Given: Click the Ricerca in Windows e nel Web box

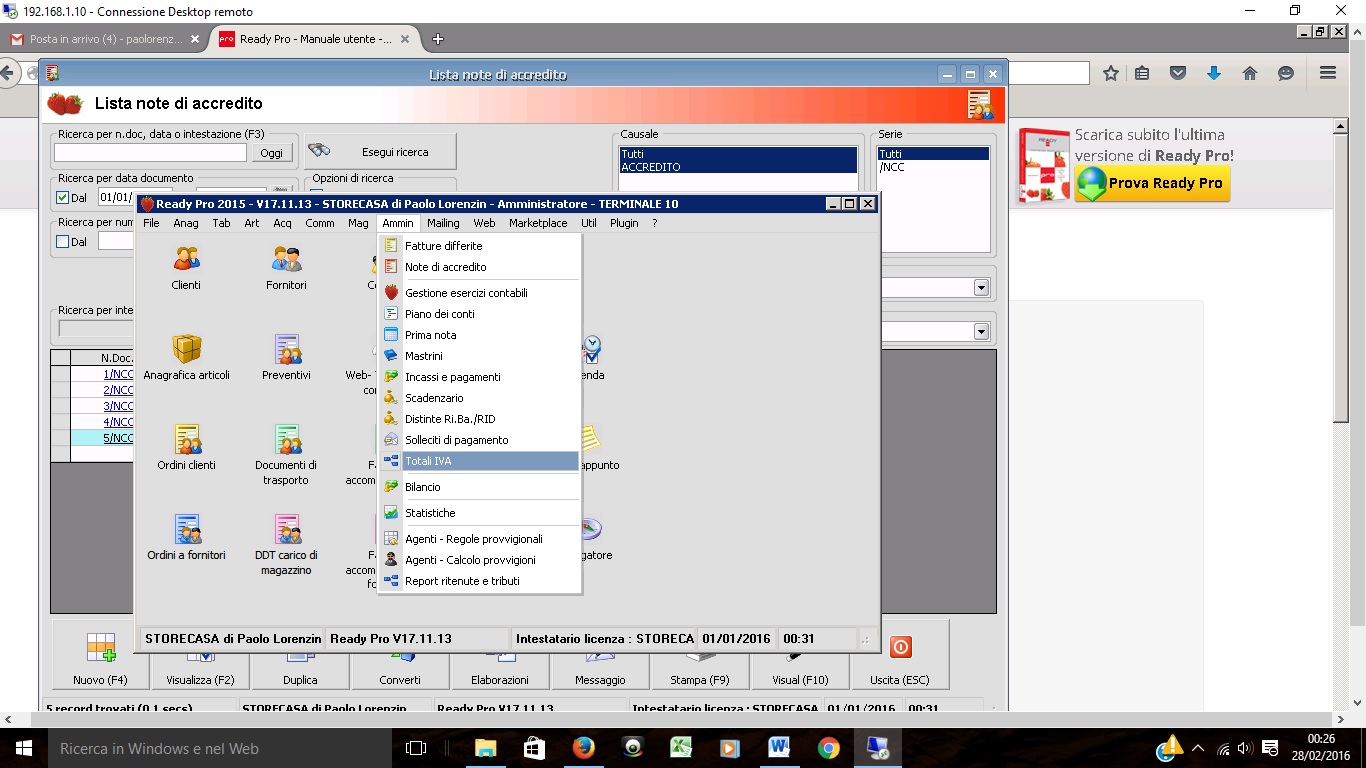Looking at the screenshot, I should [219, 748].
